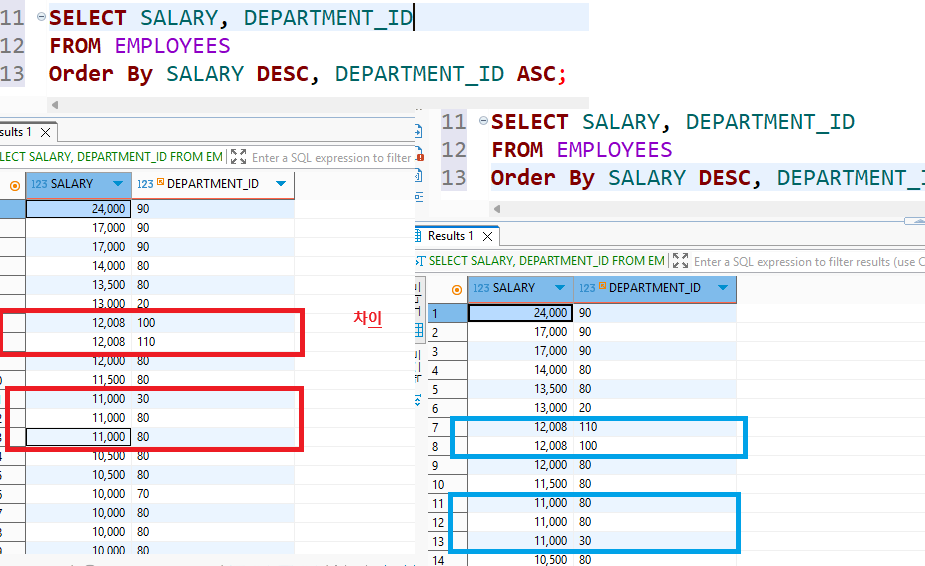Click the DESC keyword in right editor line 13
Screen dimensions: 925x566
click(724, 178)
